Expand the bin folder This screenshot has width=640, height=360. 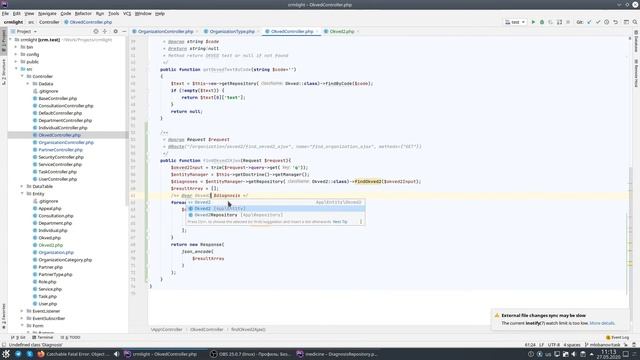point(17,47)
